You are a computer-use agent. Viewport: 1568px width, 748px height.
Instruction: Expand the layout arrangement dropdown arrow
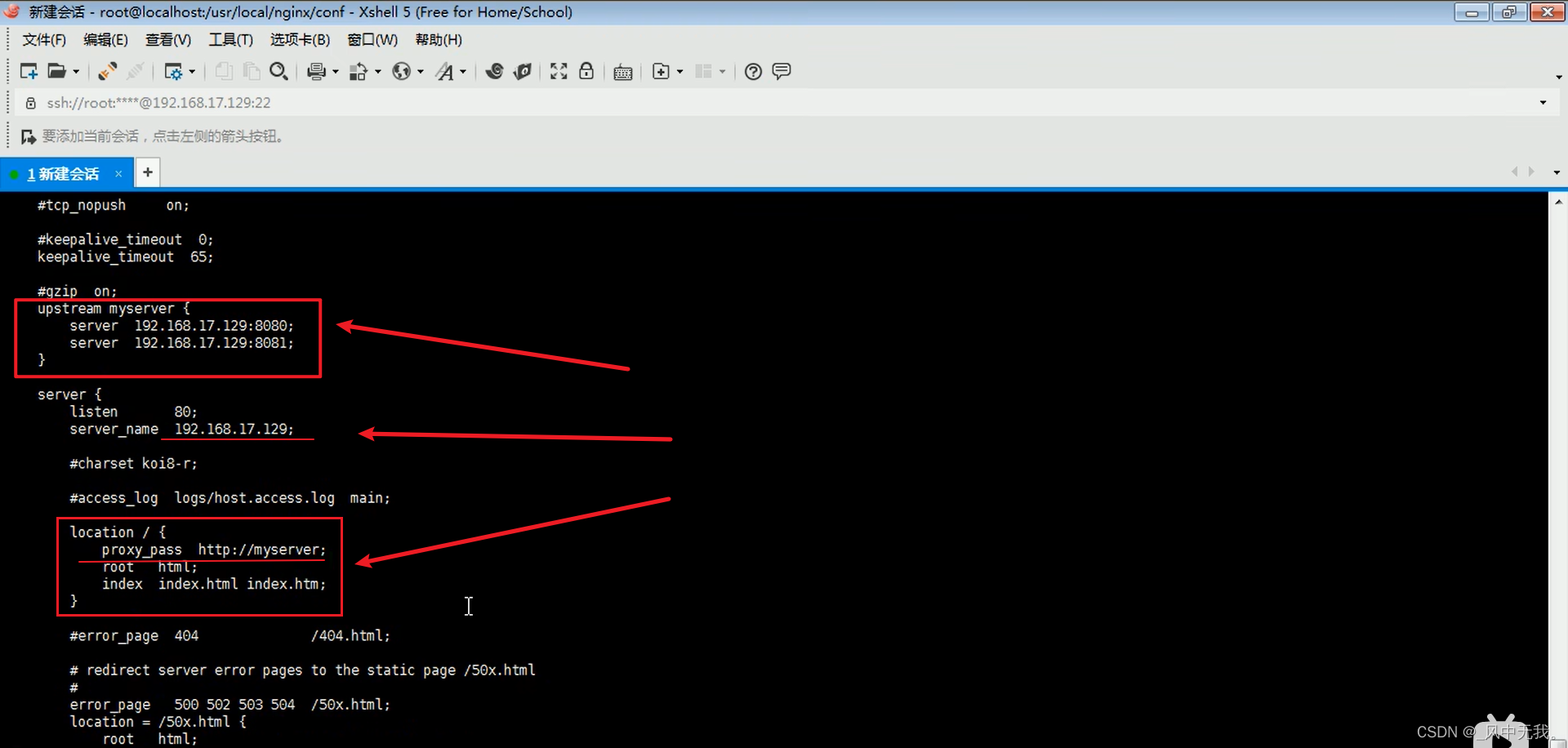[723, 72]
